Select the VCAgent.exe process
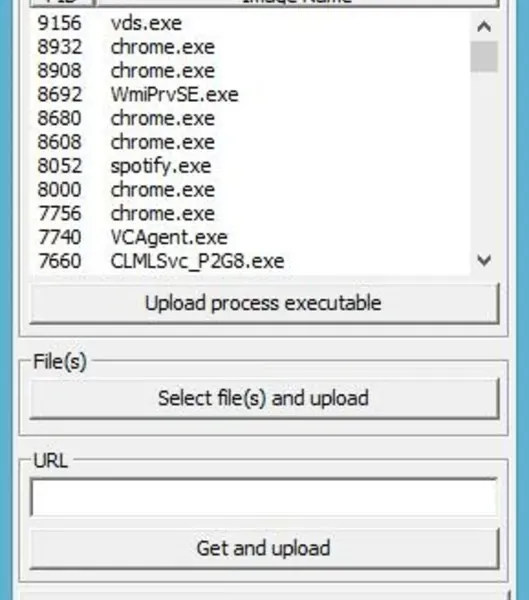 (250, 237)
